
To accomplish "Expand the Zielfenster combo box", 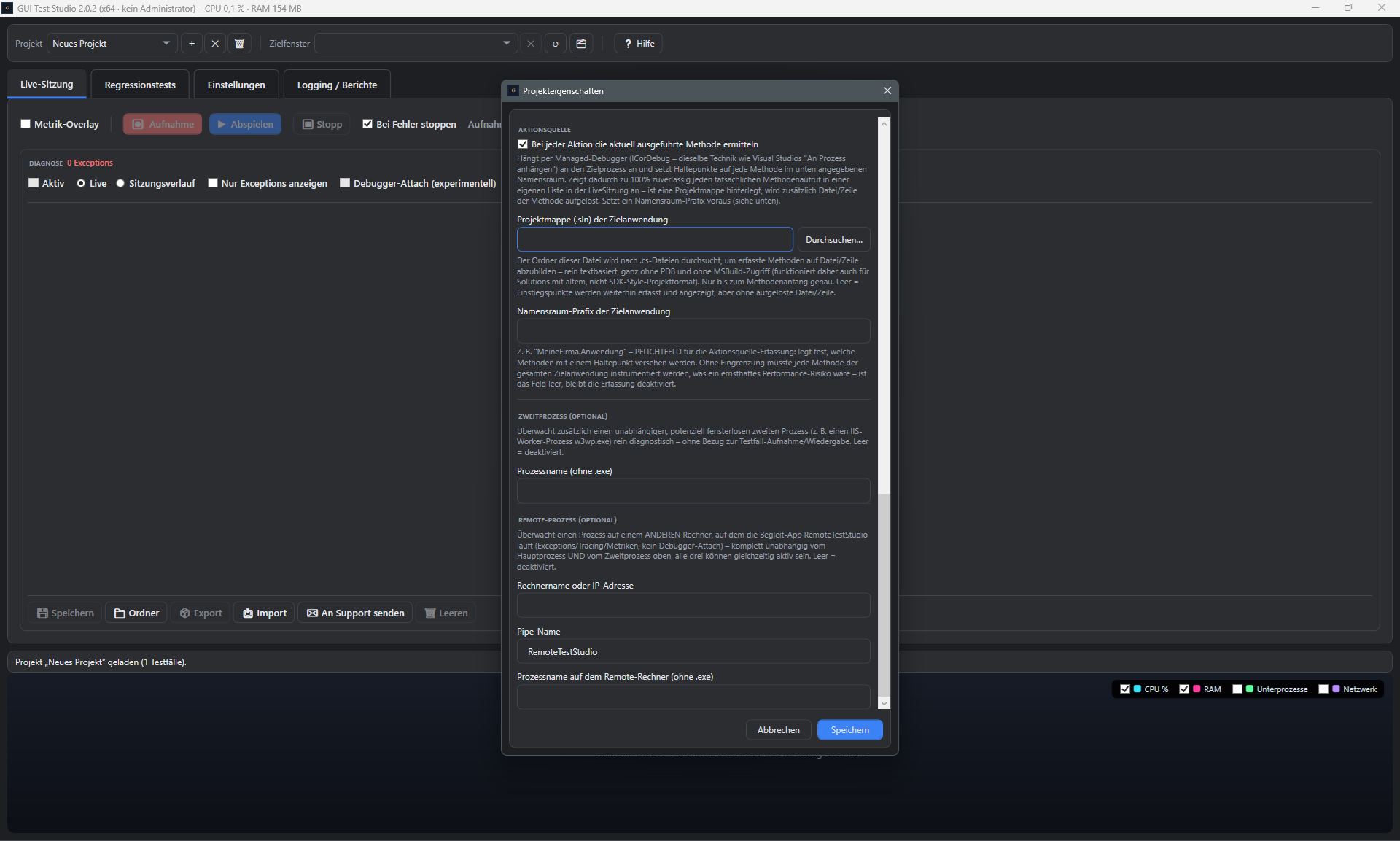I will coord(416,44).
